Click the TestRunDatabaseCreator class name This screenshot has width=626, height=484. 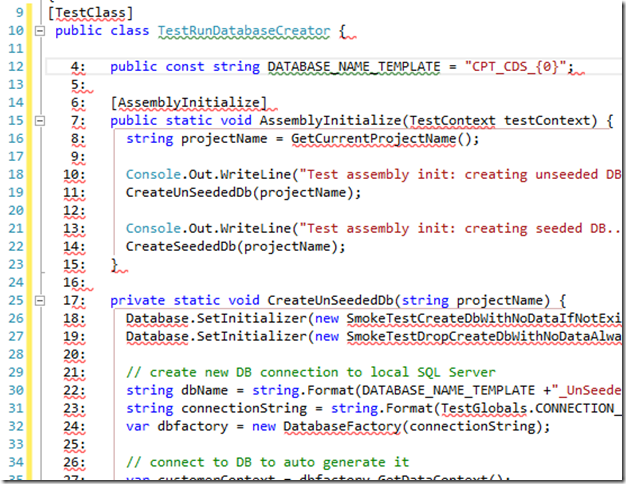pos(244,31)
